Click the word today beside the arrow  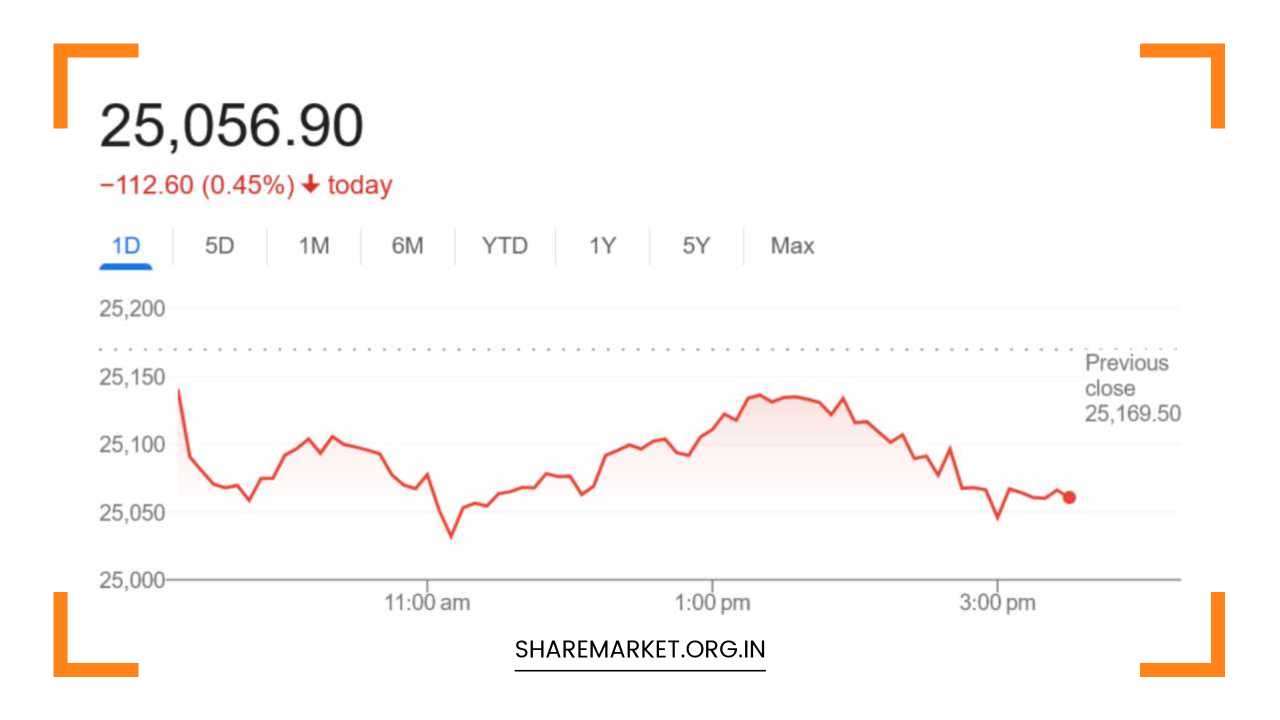[360, 185]
